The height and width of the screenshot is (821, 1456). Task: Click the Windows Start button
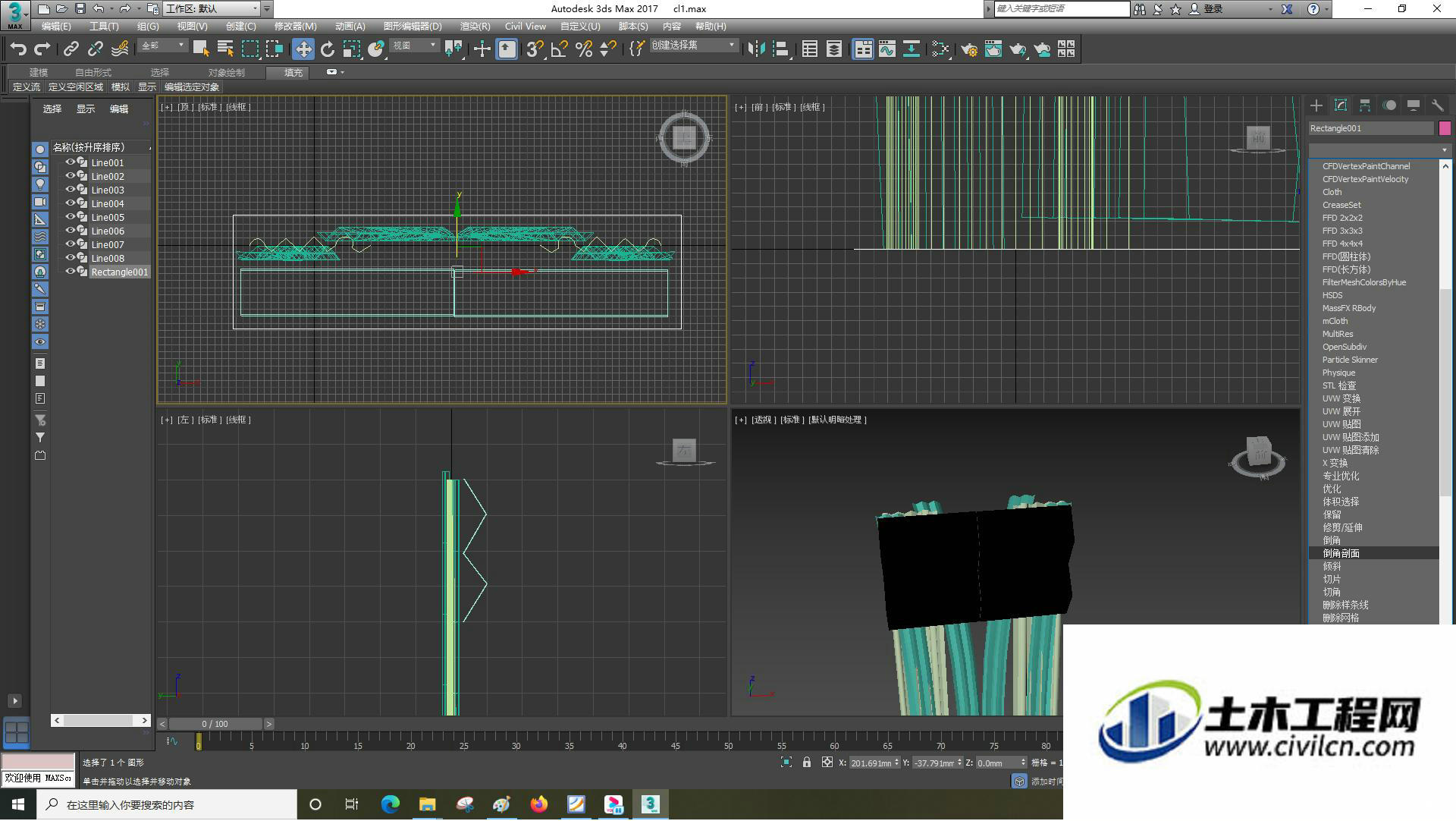tap(18, 804)
